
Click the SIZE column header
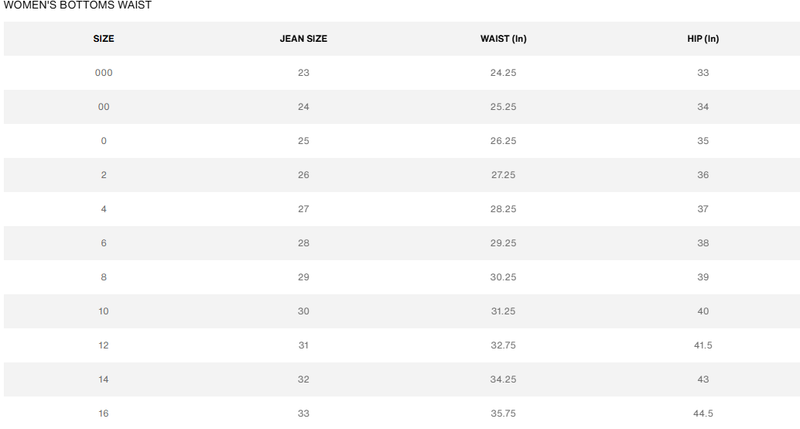(x=103, y=38)
